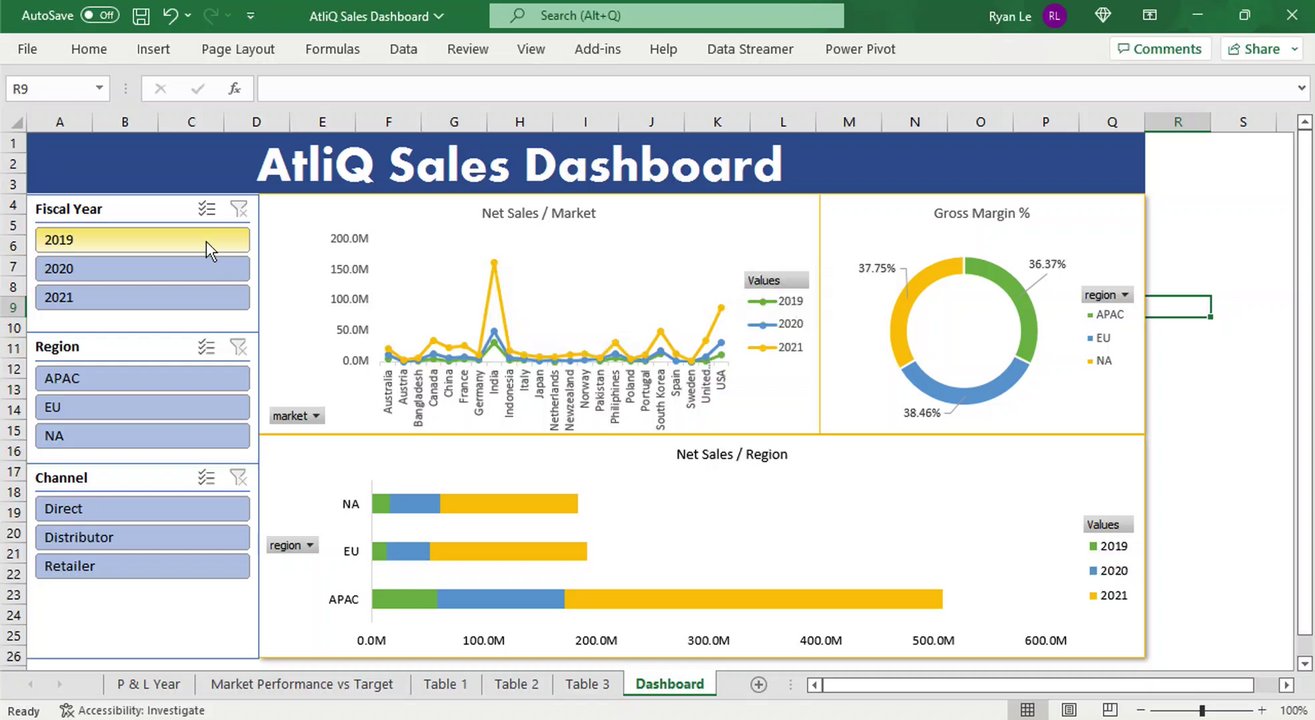
Task: Clear the Channel slicer filter
Action: (x=238, y=478)
